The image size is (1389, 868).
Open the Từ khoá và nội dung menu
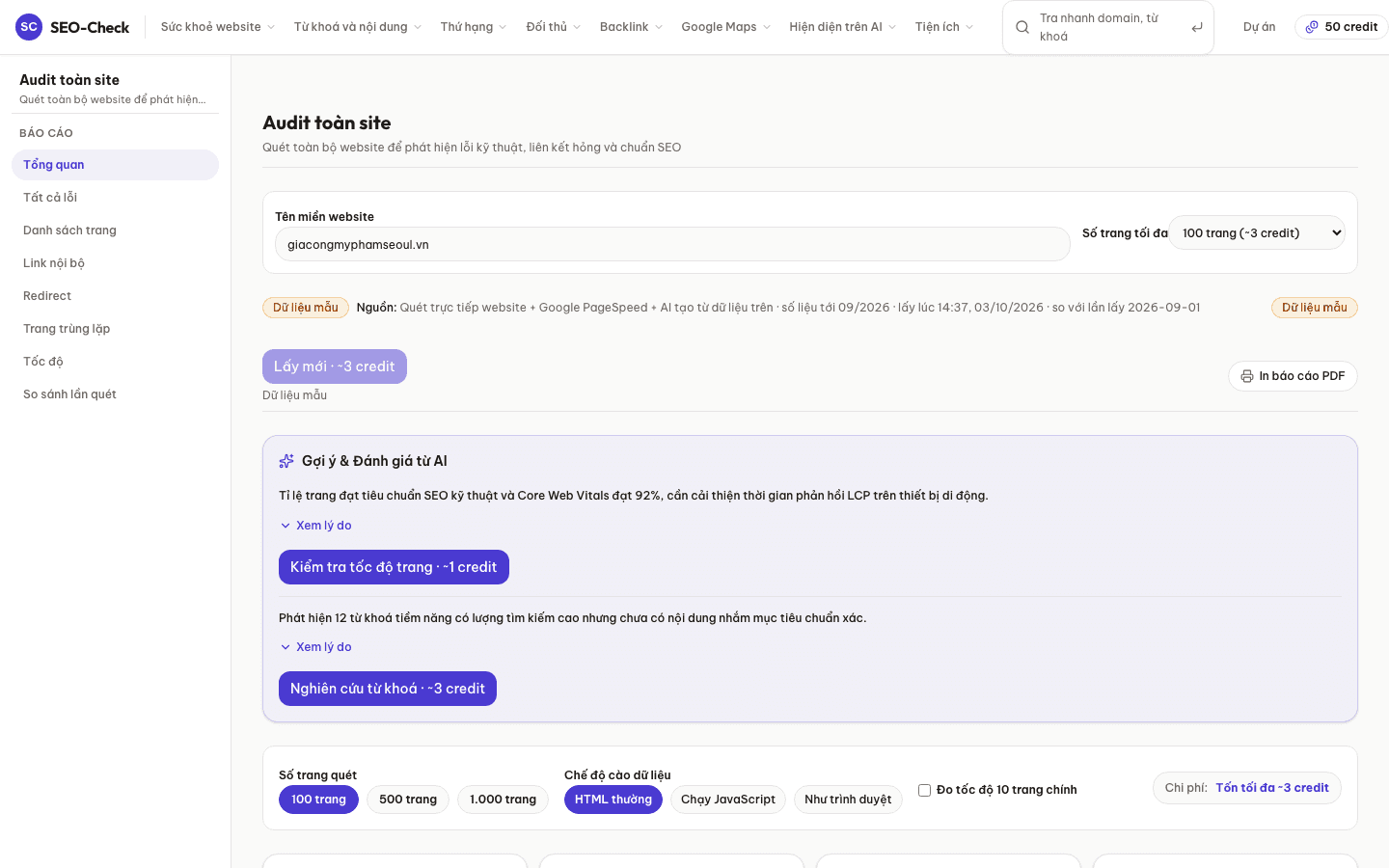(x=358, y=27)
